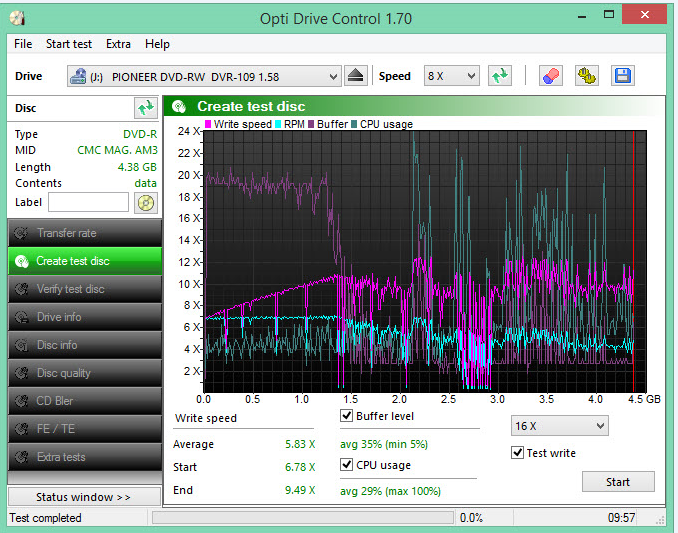Image resolution: width=678 pixels, height=533 pixels.
Task: Click the RPM legend swatch
Action: point(278,124)
